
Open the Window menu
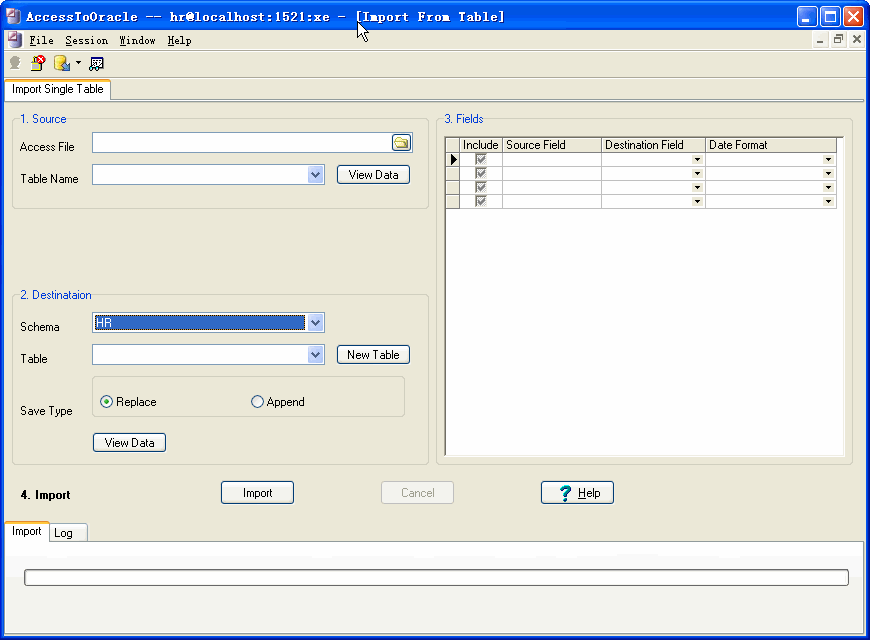pyautogui.click(x=137, y=41)
